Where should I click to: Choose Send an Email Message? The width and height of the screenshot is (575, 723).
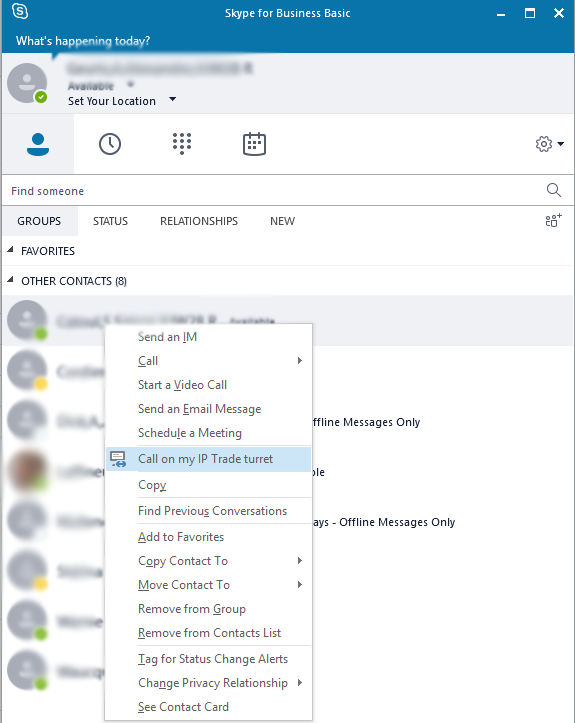click(208, 409)
